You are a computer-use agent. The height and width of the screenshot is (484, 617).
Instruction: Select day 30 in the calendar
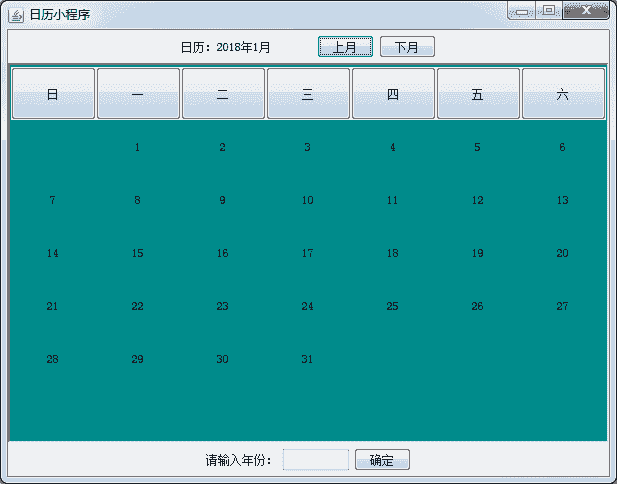coord(222,359)
